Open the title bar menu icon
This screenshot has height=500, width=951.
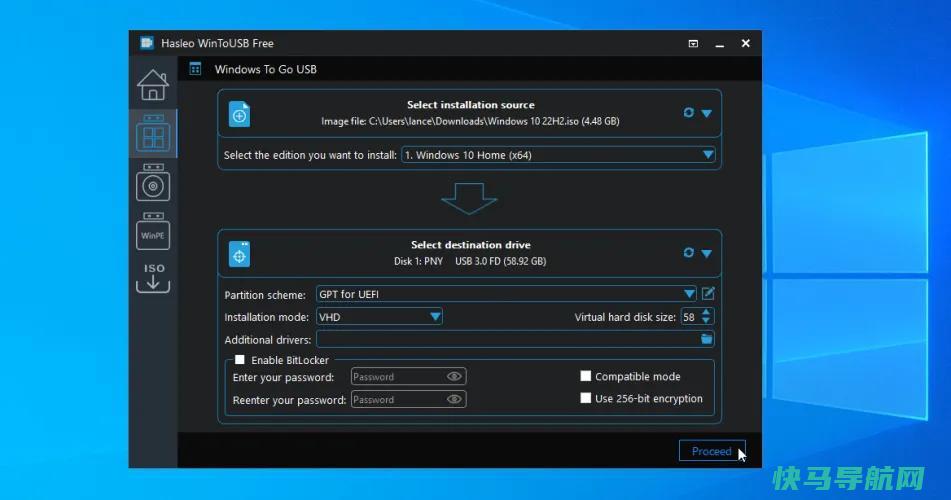point(693,44)
